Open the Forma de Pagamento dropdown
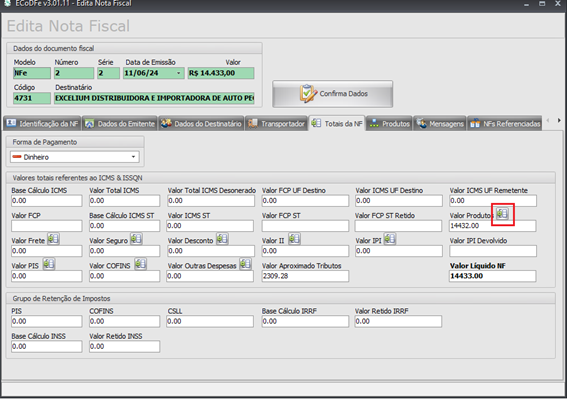 74,157
